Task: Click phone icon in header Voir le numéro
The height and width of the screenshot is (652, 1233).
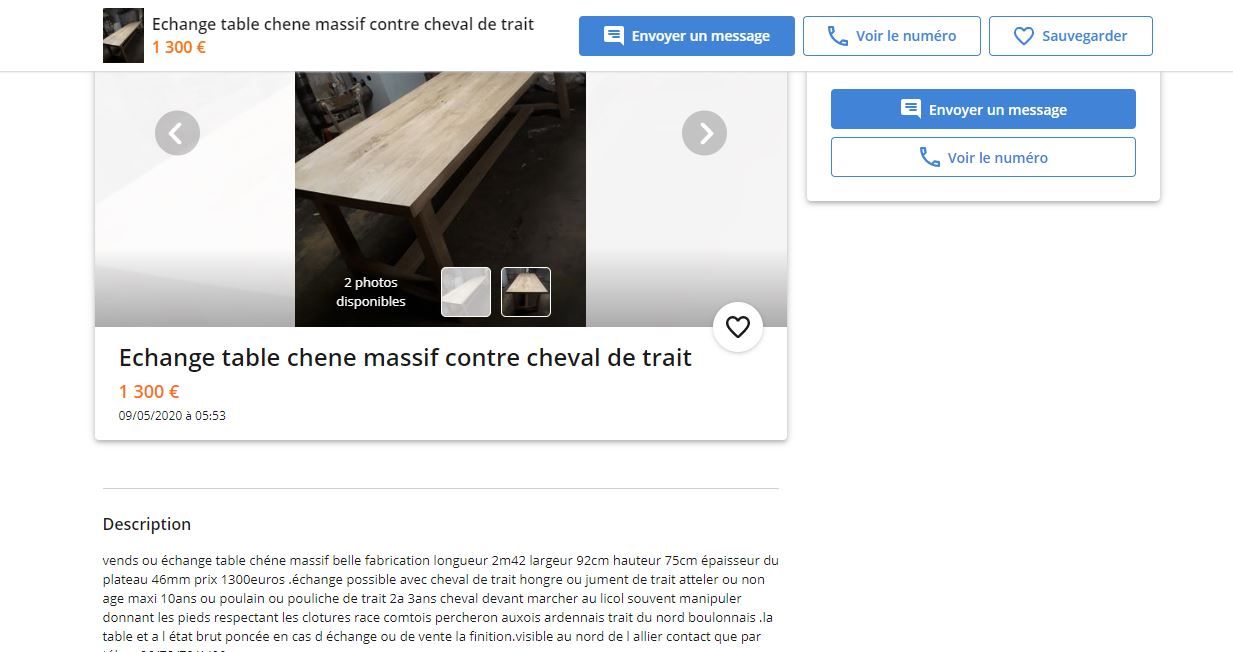Action: point(838,36)
